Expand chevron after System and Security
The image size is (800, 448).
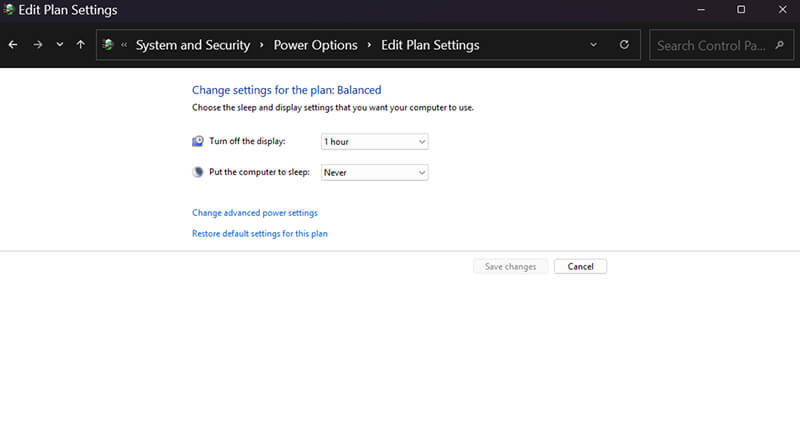(262, 45)
